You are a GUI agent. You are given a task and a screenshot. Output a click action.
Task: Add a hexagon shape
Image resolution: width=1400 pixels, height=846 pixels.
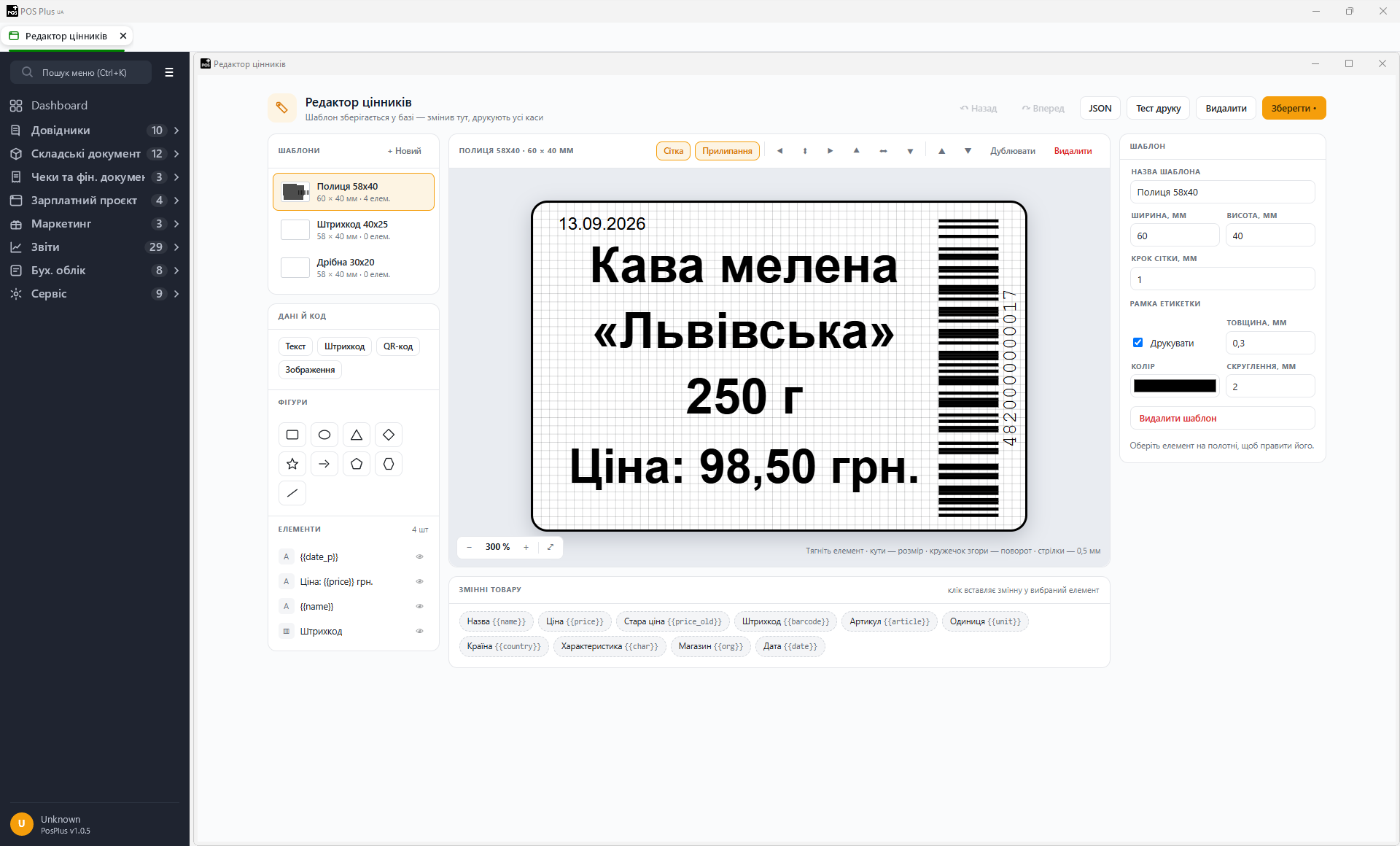(x=389, y=464)
